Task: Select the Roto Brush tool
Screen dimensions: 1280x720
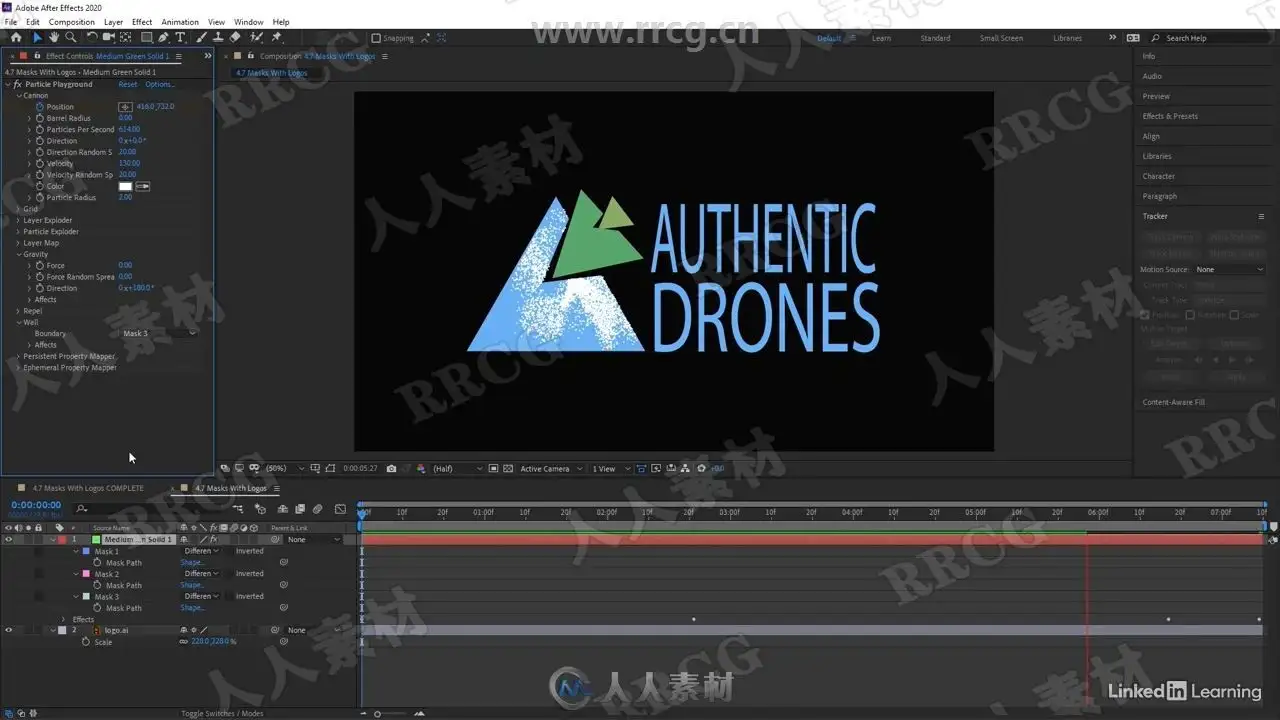Action: (x=256, y=38)
